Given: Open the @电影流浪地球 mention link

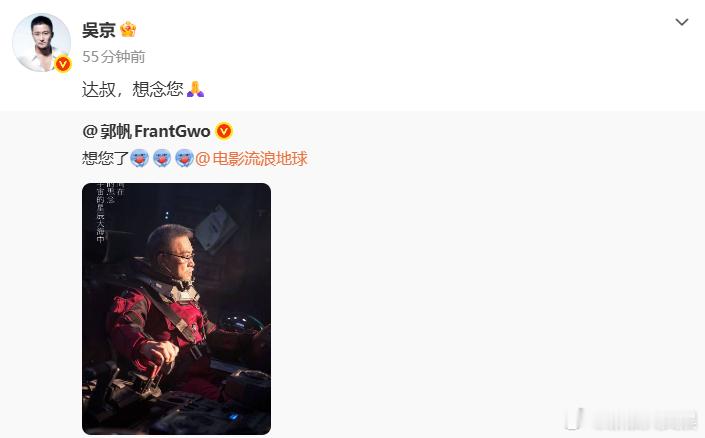Looking at the screenshot, I should tap(251, 159).
